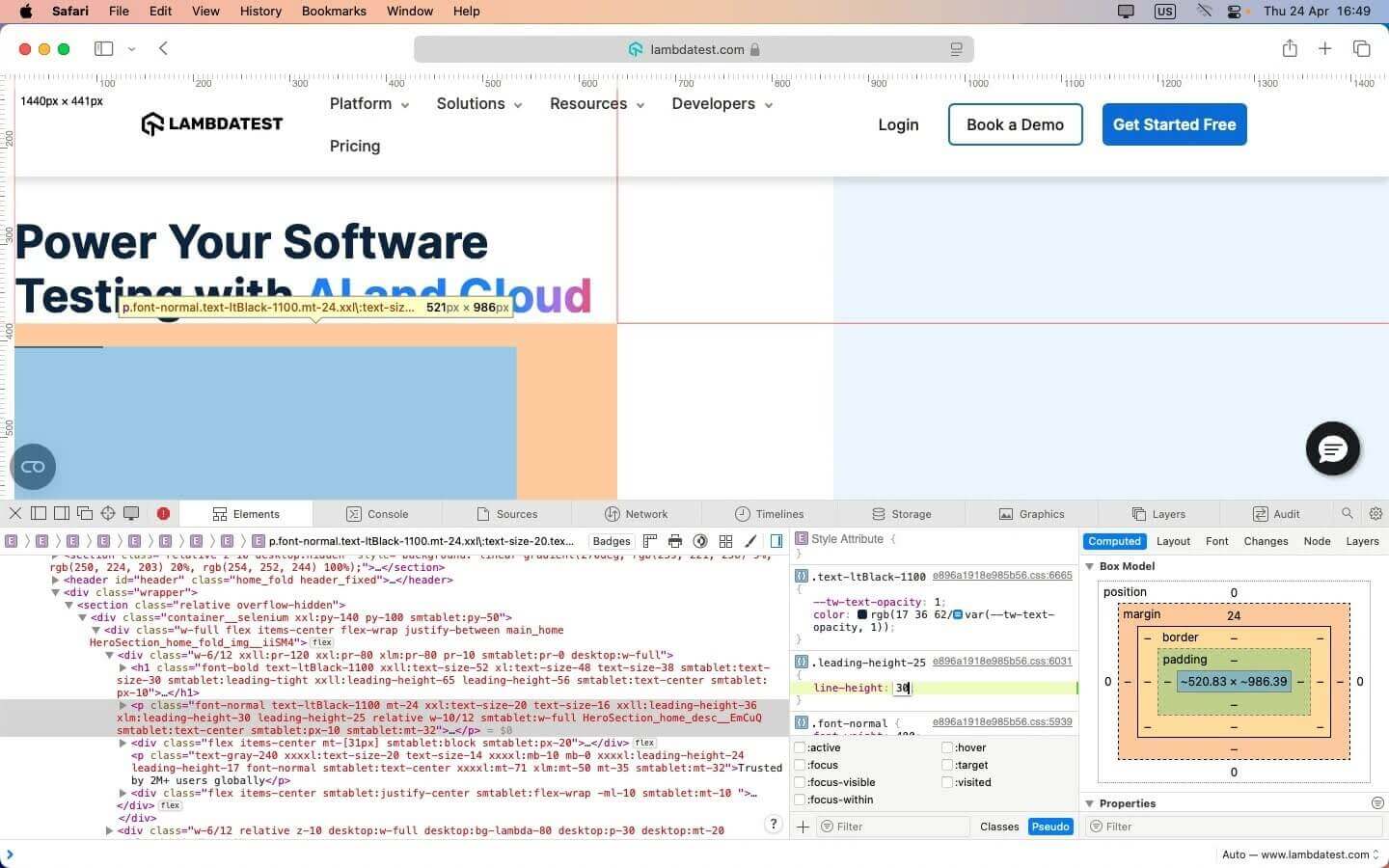This screenshot has height=868, width=1389.
Task: Enable the :focus pseudo-class checkbox
Action: coord(800,766)
